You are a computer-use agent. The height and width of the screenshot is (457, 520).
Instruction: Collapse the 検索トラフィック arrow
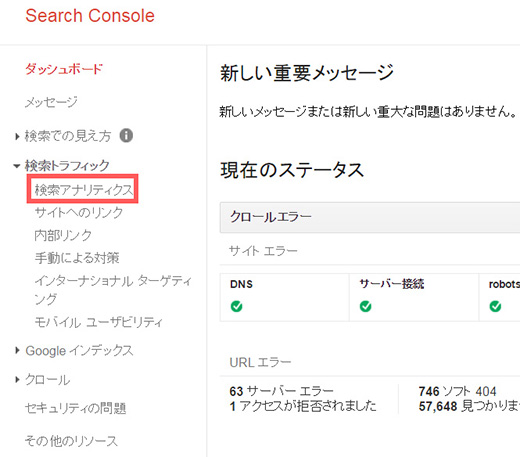tap(16, 166)
